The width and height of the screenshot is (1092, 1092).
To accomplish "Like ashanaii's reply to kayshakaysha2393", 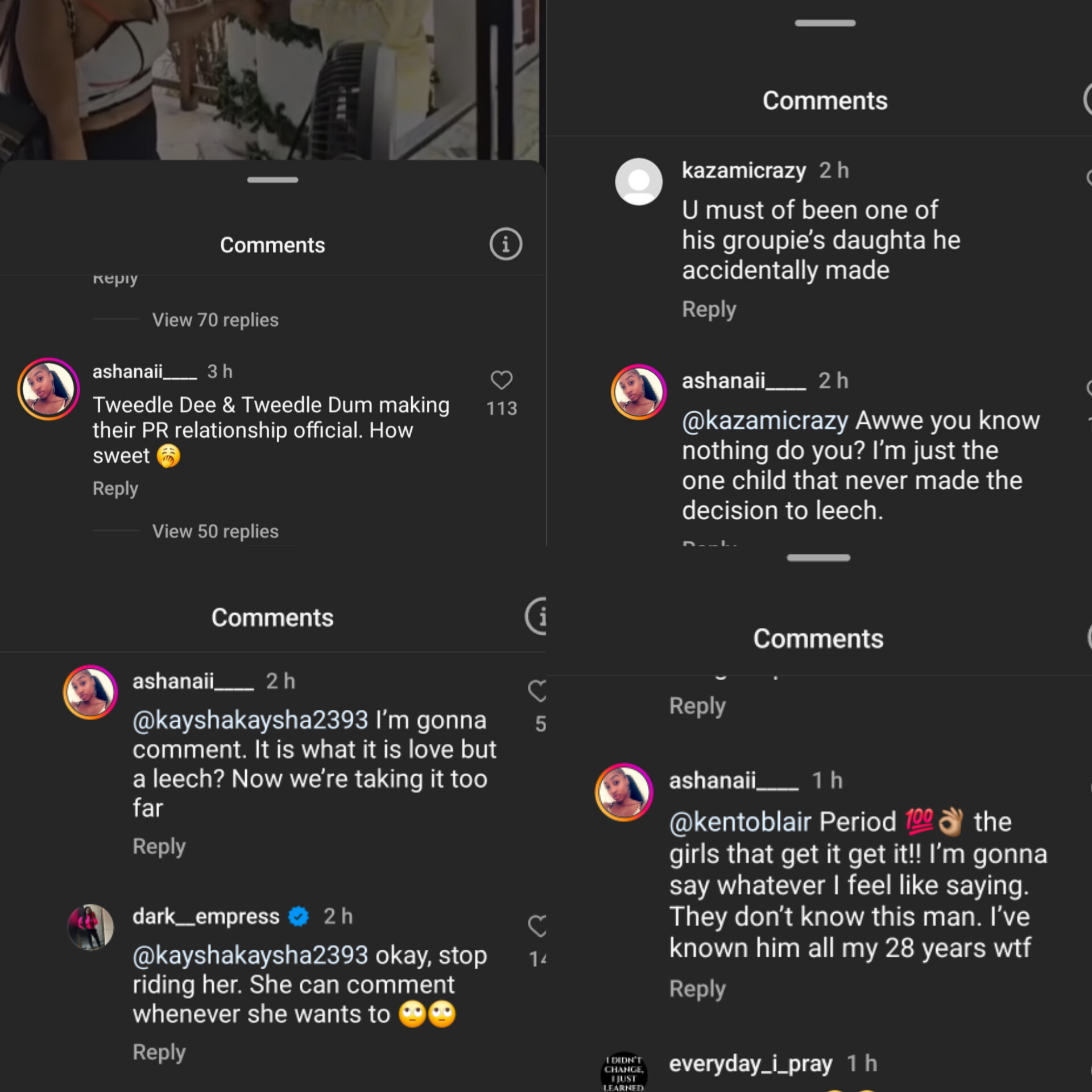I will click(537, 690).
